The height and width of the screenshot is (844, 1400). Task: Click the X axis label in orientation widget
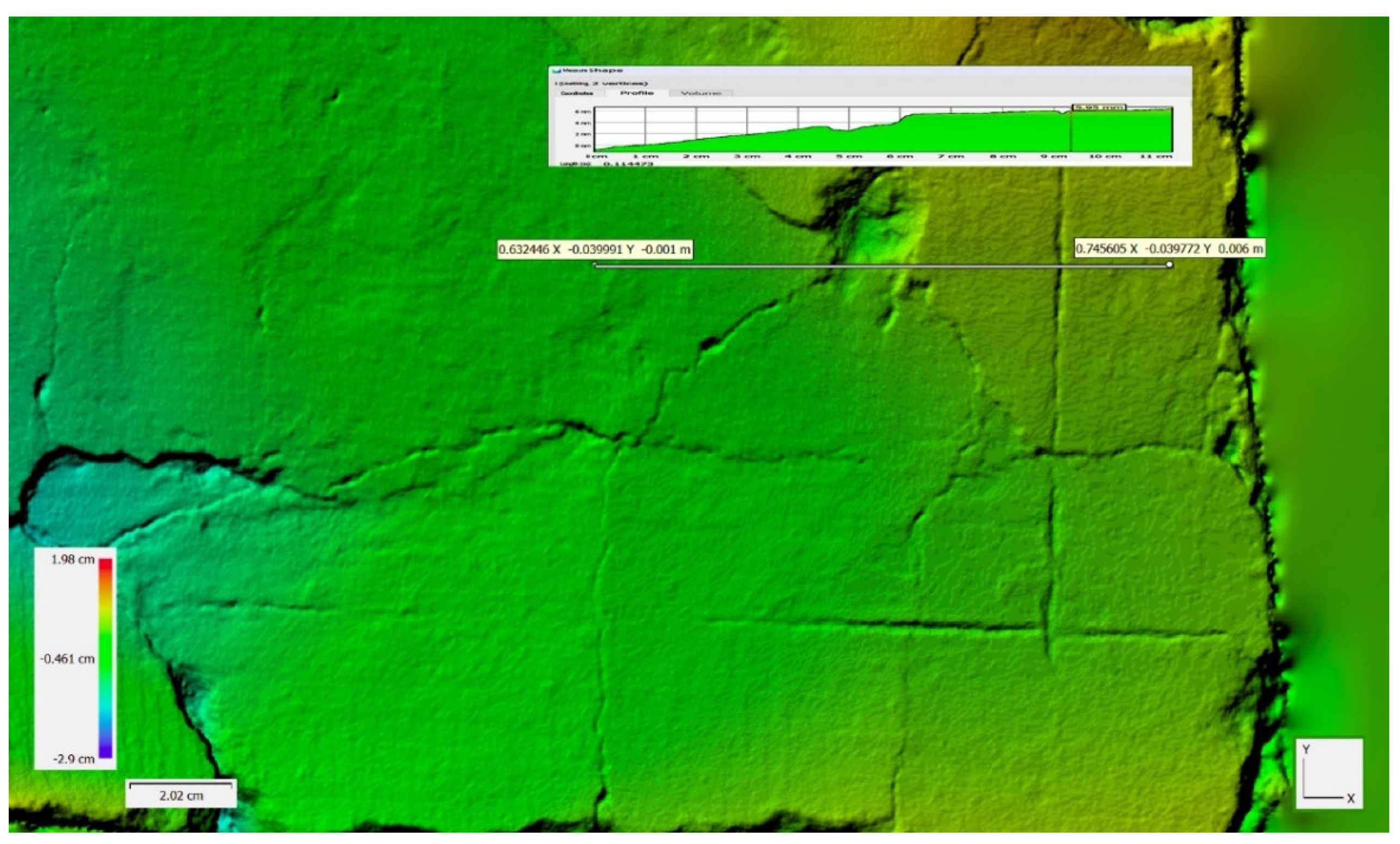tap(1350, 798)
